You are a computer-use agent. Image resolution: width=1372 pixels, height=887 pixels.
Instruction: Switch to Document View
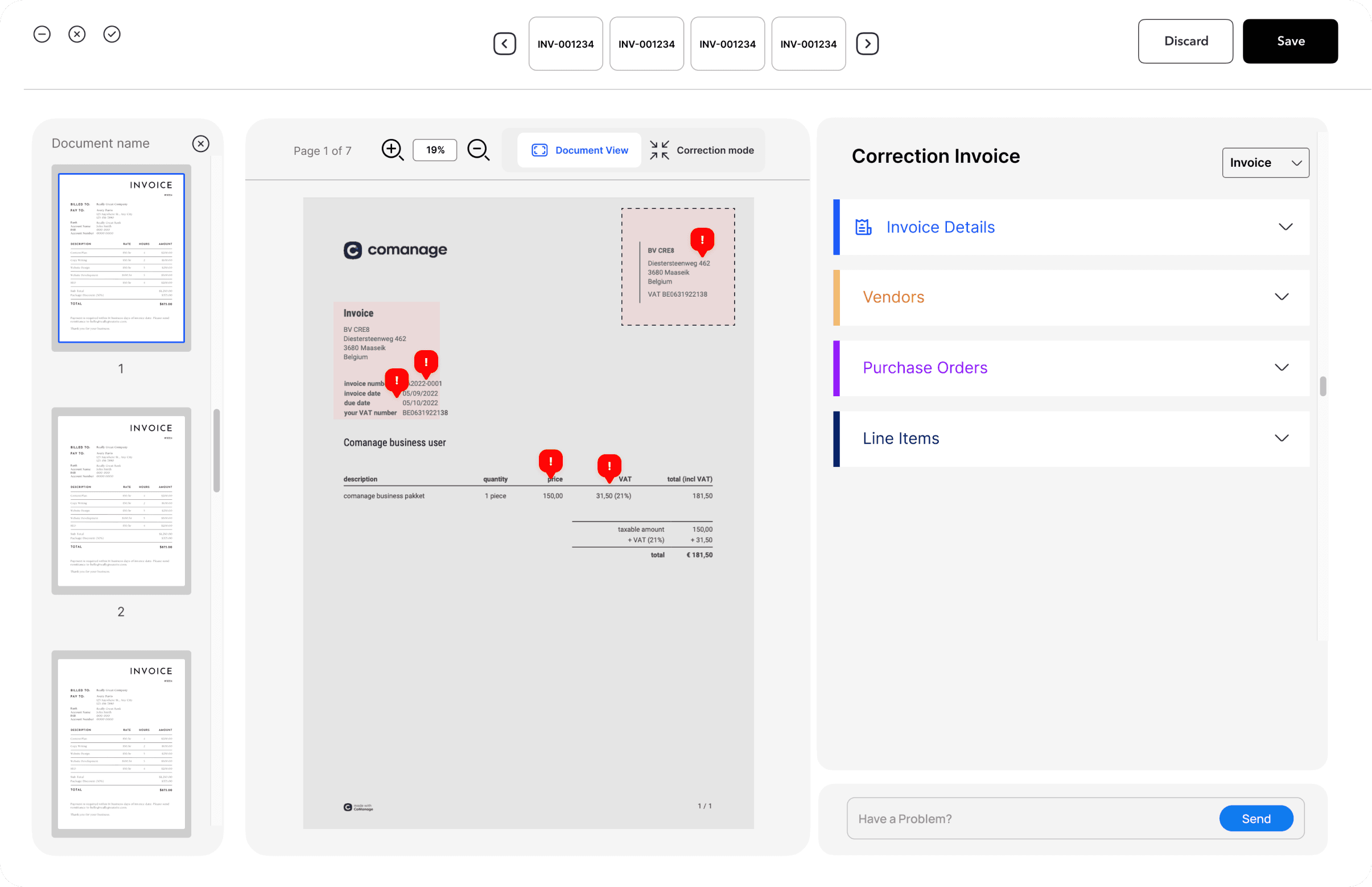(x=579, y=150)
